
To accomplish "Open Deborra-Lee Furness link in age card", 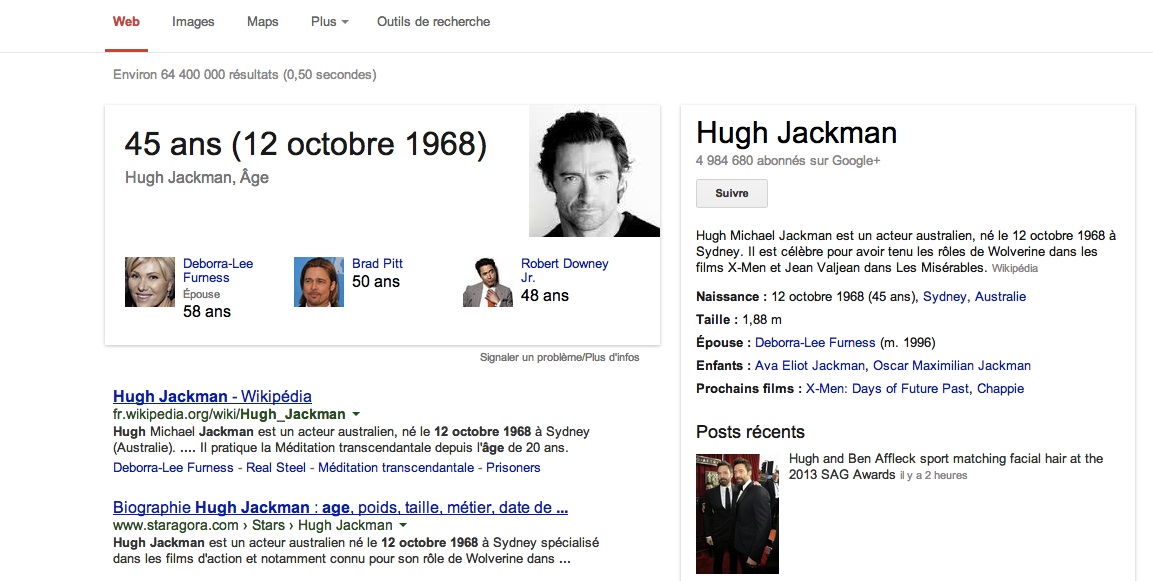I will (218, 271).
